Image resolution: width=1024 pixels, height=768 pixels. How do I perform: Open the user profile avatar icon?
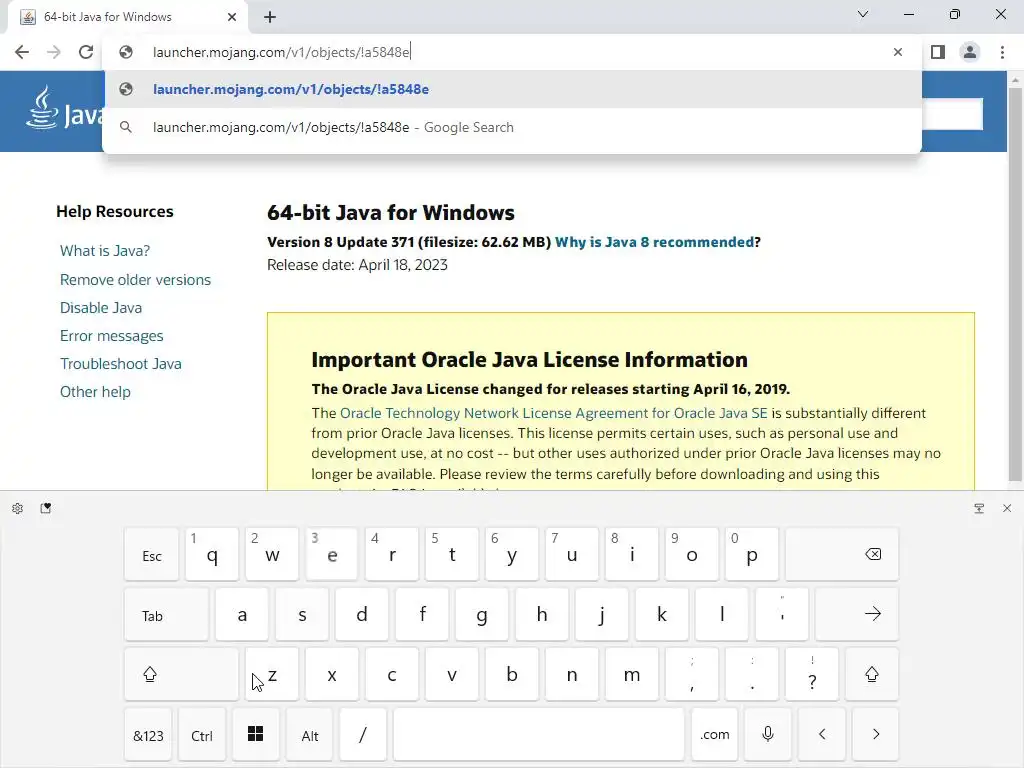coord(970,52)
